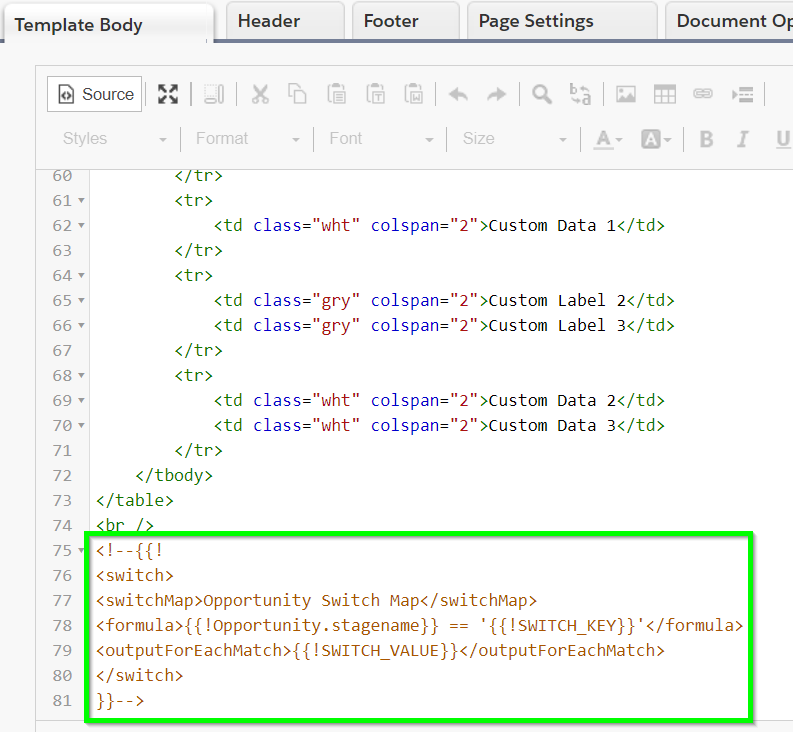Click the 'Custom Data 3' text in code
793x732 pixels.
[552, 425]
